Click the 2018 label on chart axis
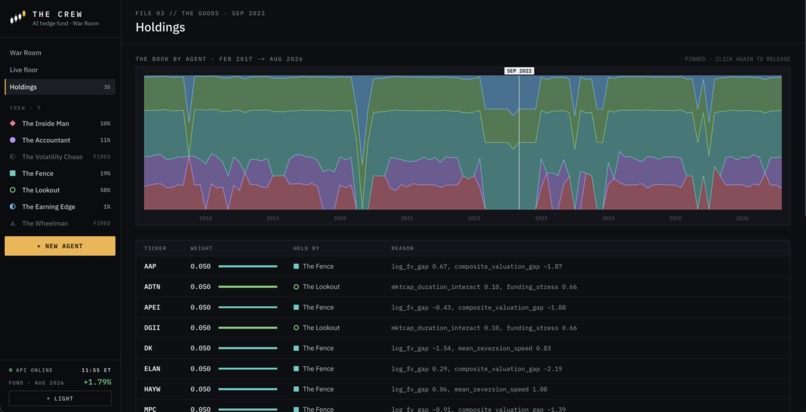This screenshot has height=412, width=806. tap(206, 218)
